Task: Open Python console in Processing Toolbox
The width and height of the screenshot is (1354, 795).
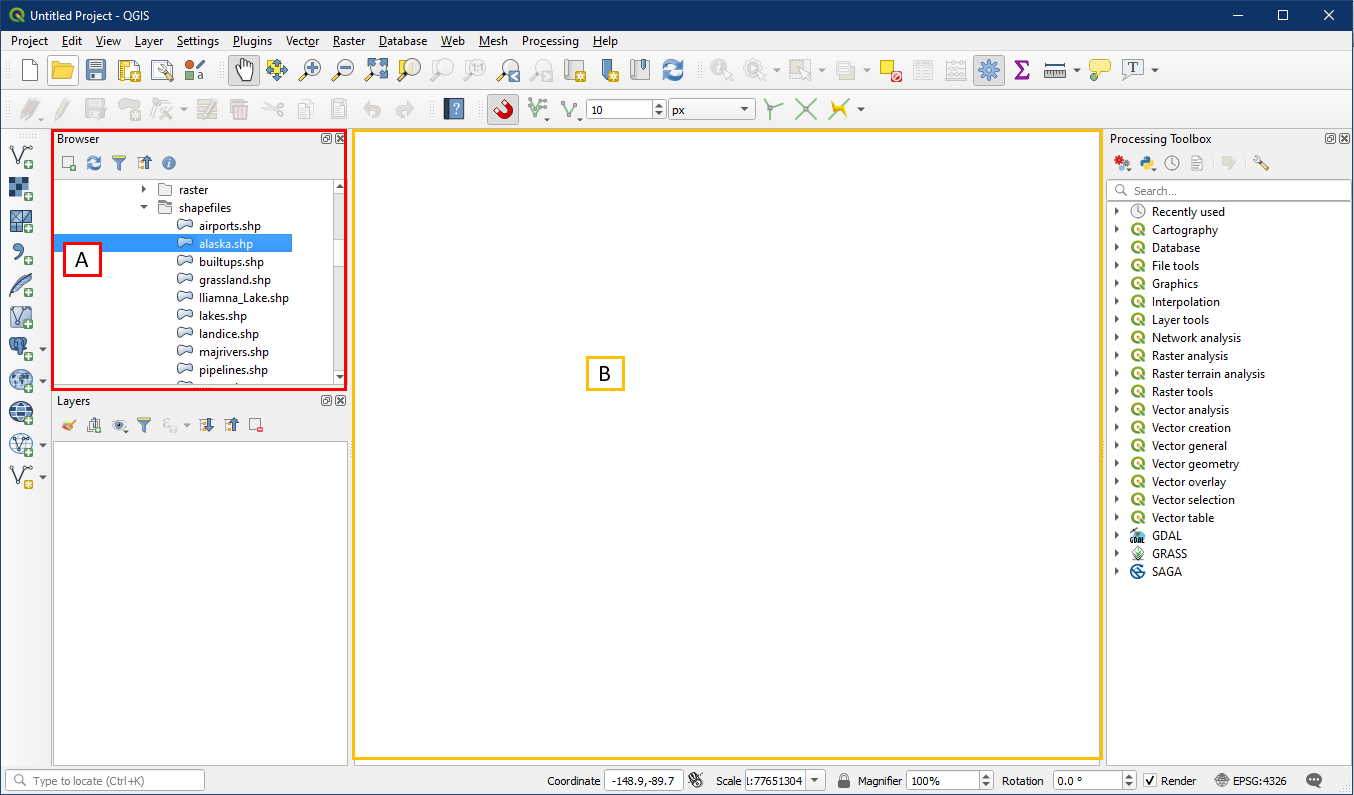Action: [1147, 163]
